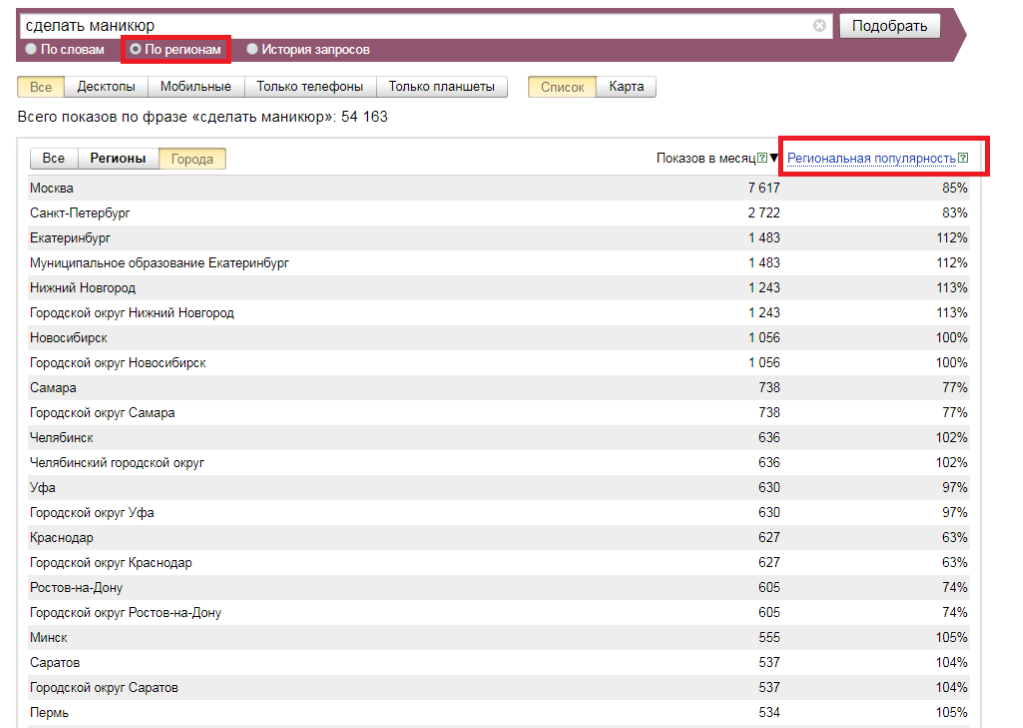Toggle sort arrow beside Показов в месяц
This screenshot has width=1023, height=728.
click(x=774, y=158)
